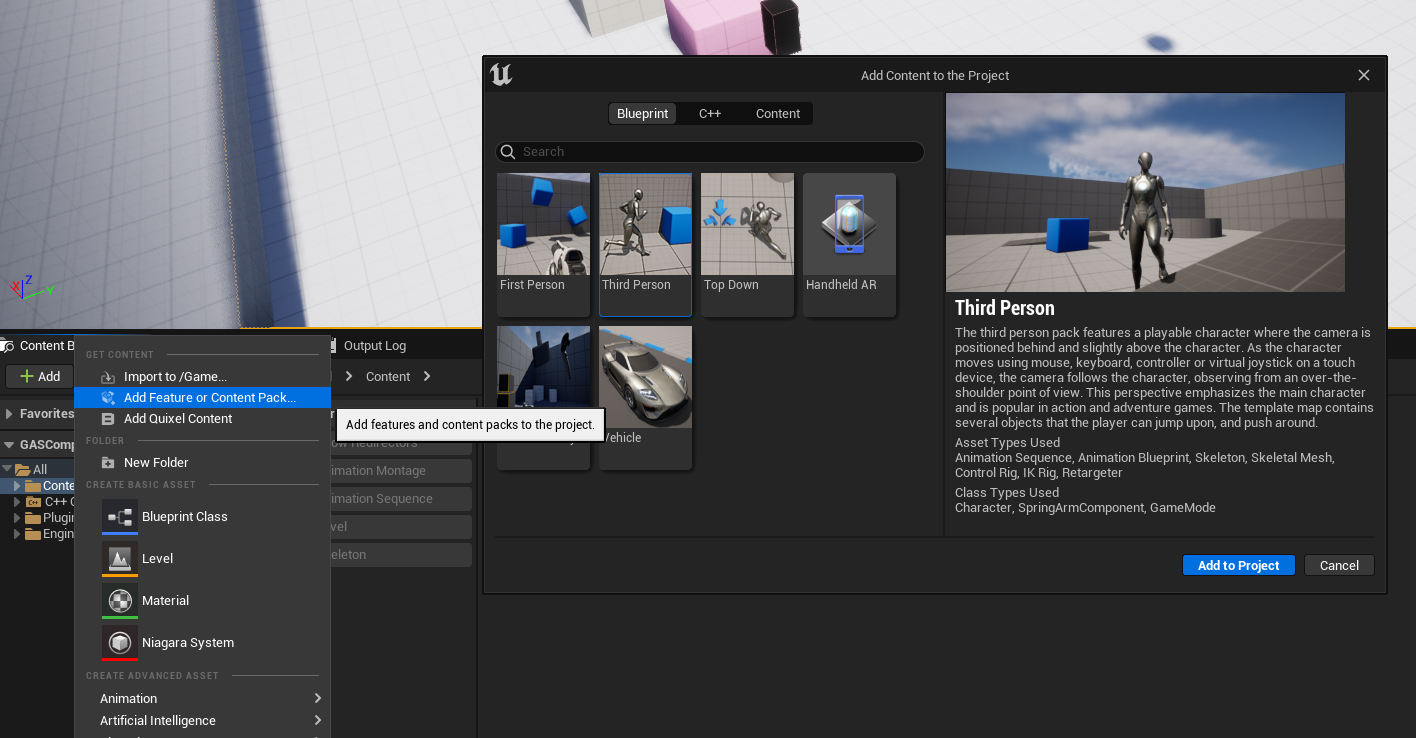Screen dimensions: 1416x738
Task: Click the Add to Project button
Action: point(1239,565)
